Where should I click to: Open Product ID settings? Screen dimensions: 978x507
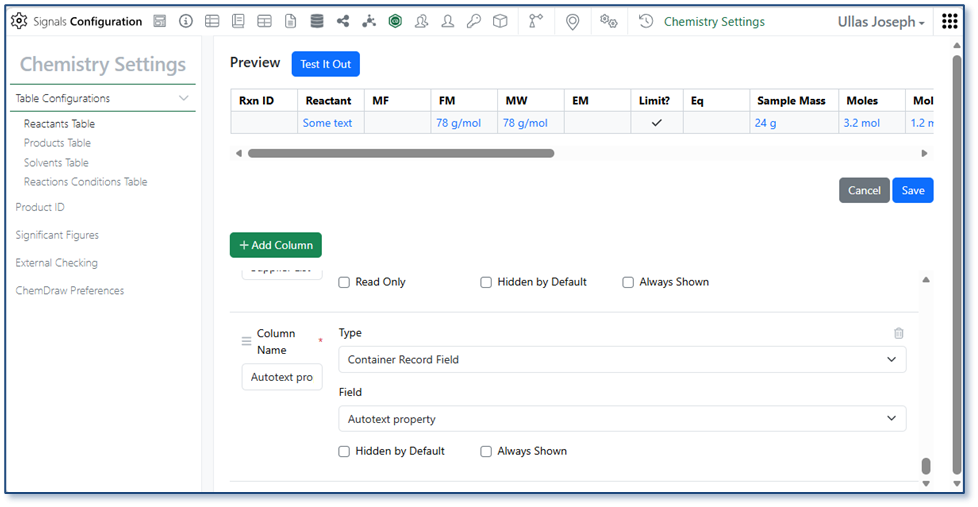point(40,207)
